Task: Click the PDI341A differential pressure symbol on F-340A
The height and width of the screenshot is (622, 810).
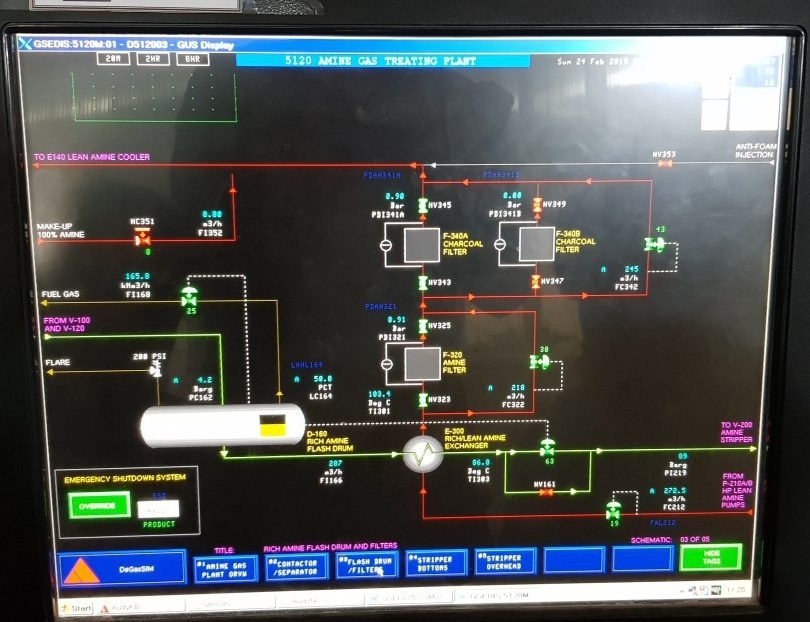Action: click(386, 245)
